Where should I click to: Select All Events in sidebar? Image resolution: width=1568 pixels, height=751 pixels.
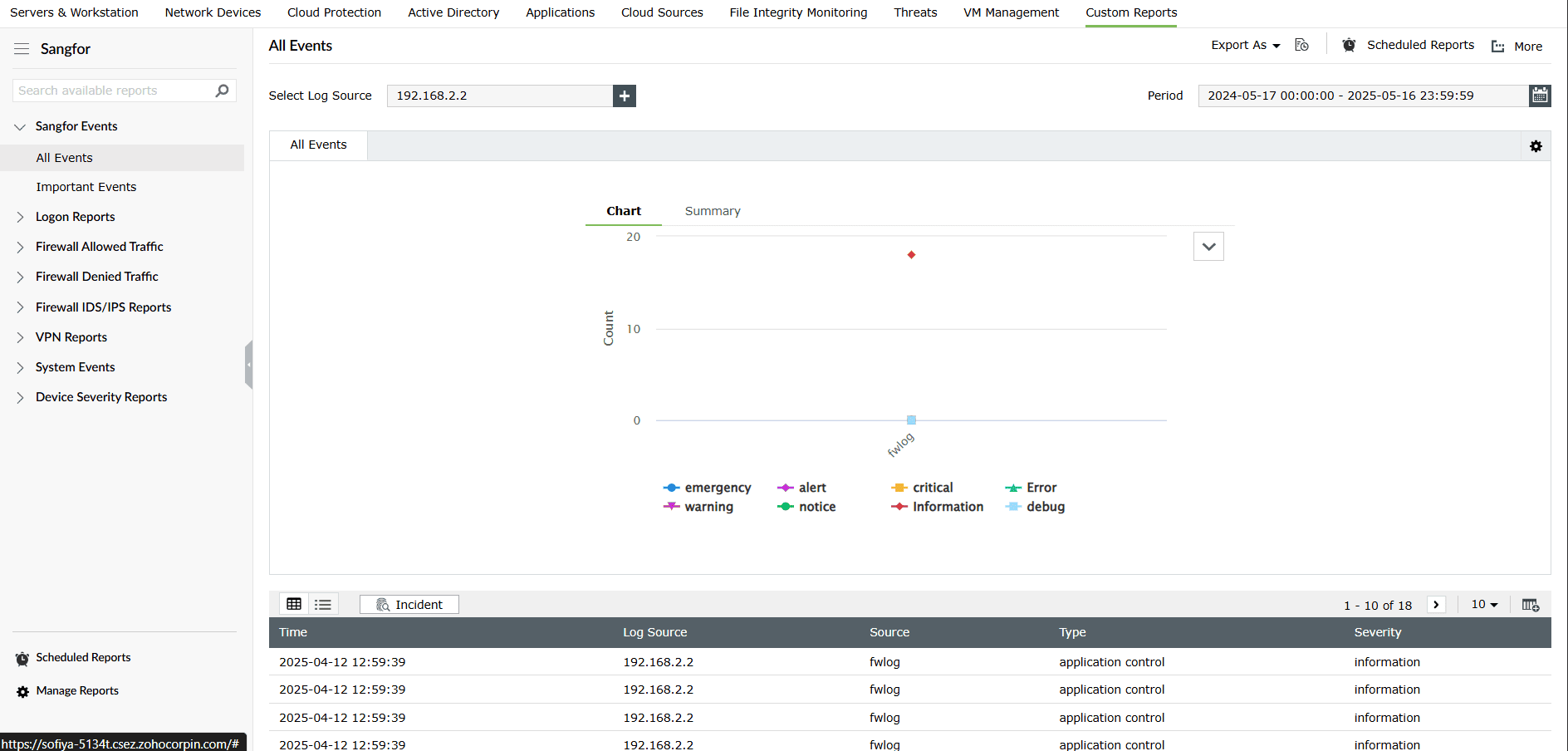[65, 158]
